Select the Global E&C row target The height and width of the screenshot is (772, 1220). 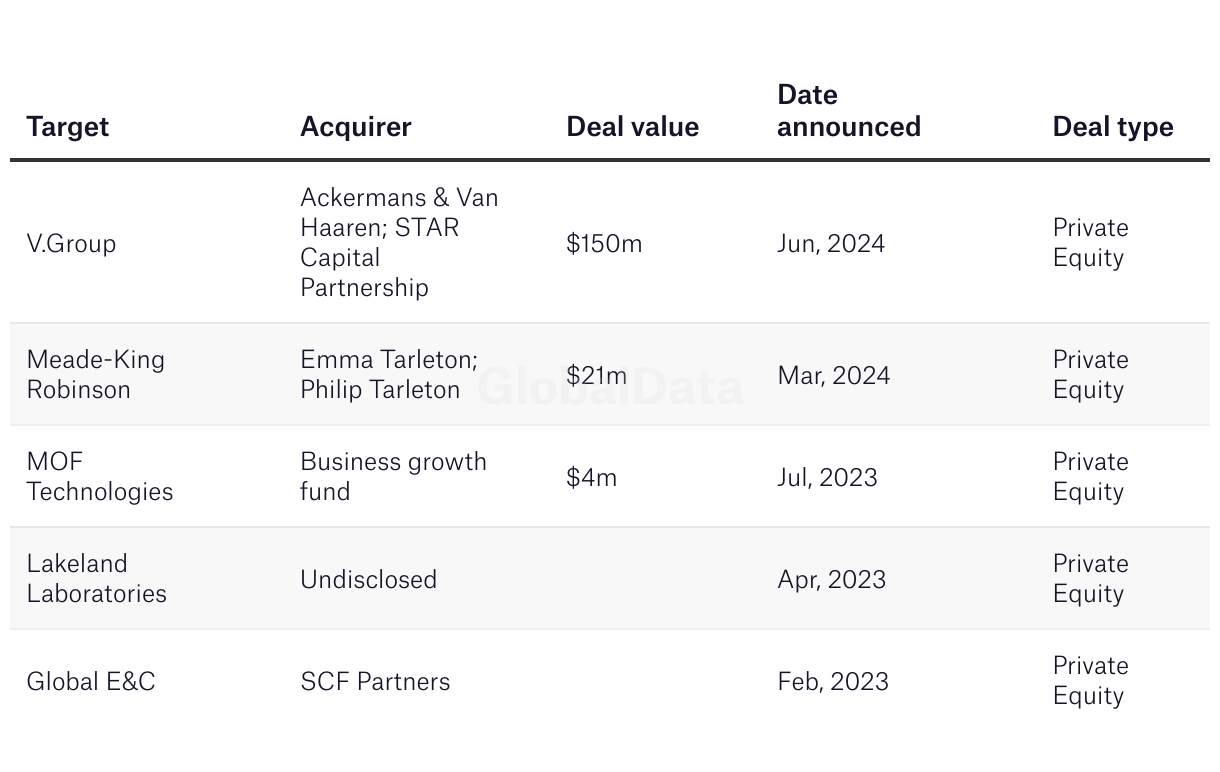(91, 681)
